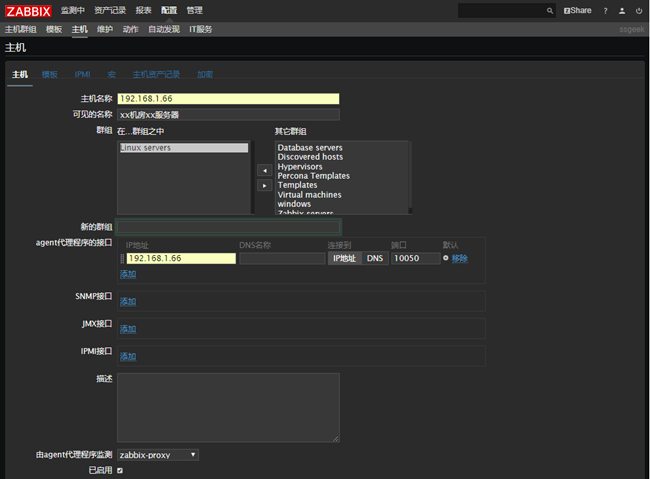Go to IT服务 submenu item
650x479 pixels.
point(201,29)
